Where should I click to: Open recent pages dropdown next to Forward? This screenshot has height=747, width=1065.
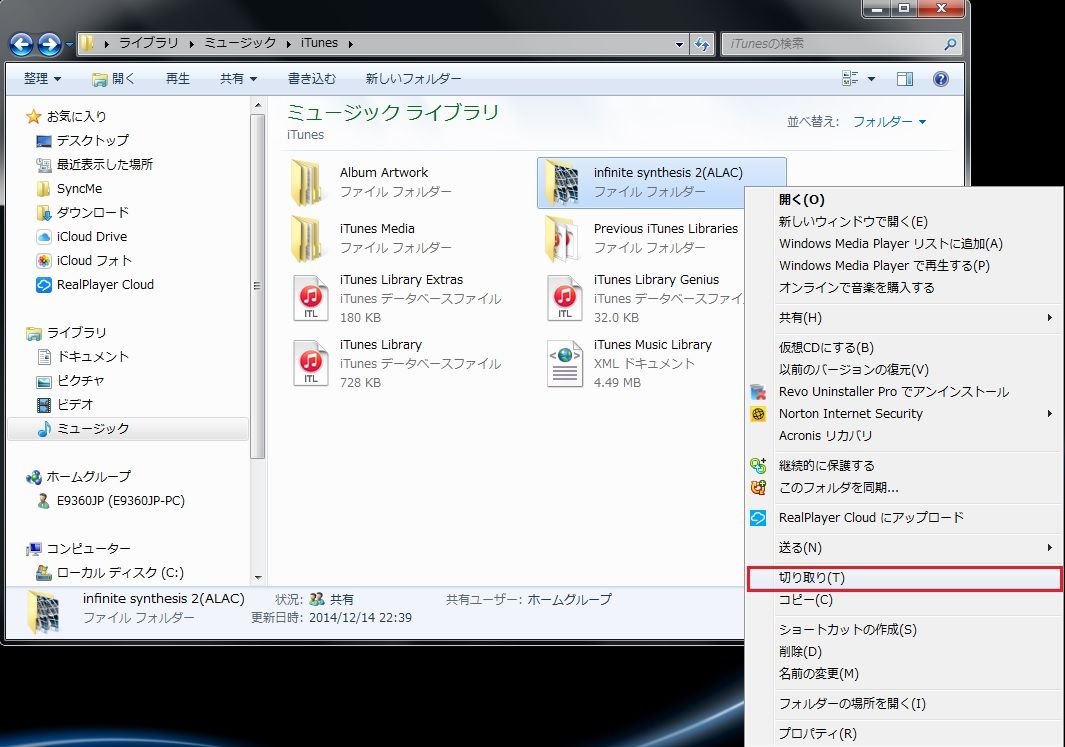pyautogui.click(x=69, y=44)
